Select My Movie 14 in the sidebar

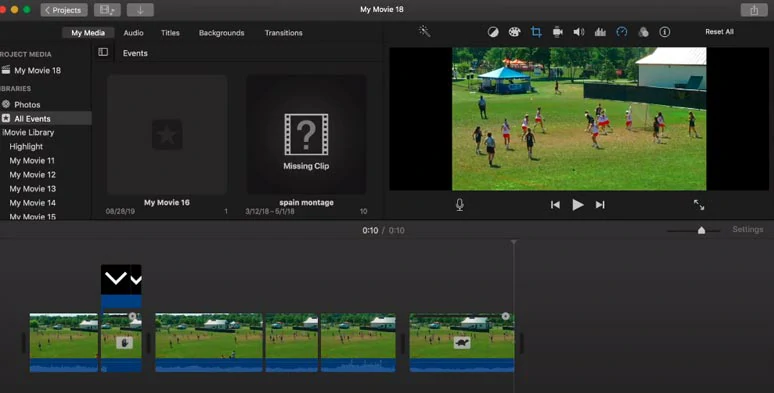[33, 203]
